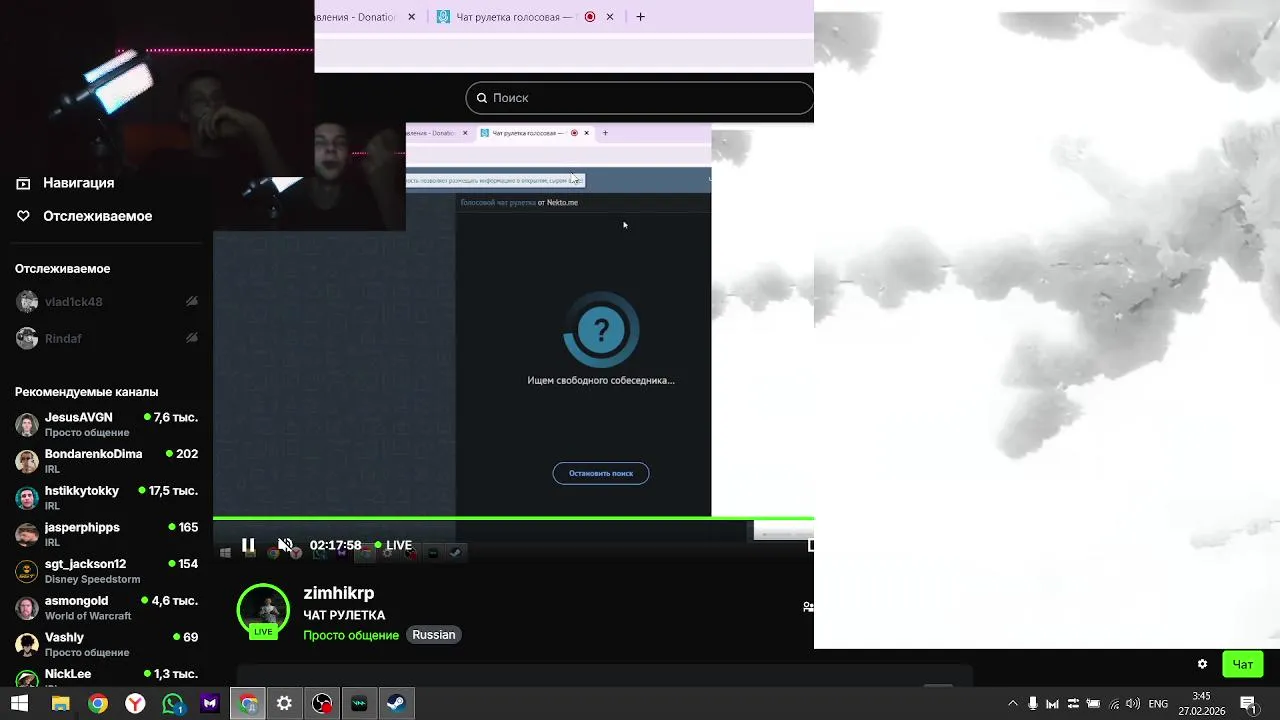
Task: Open Wi-Fi network tray icon
Action: click(1114, 704)
